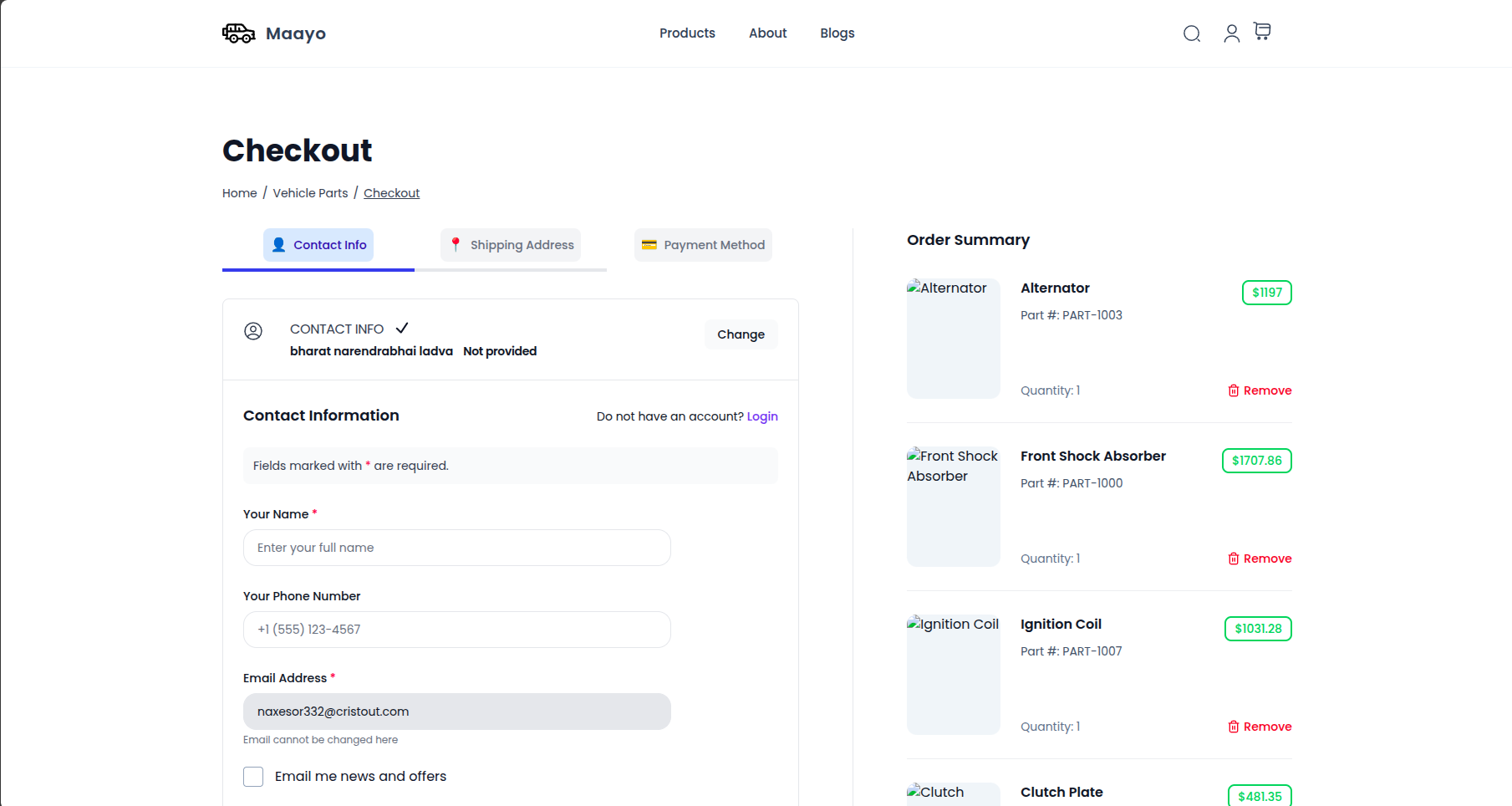Remove the Ignition Coil item
The height and width of the screenshot is (806, 1512).
point(1259,727)
